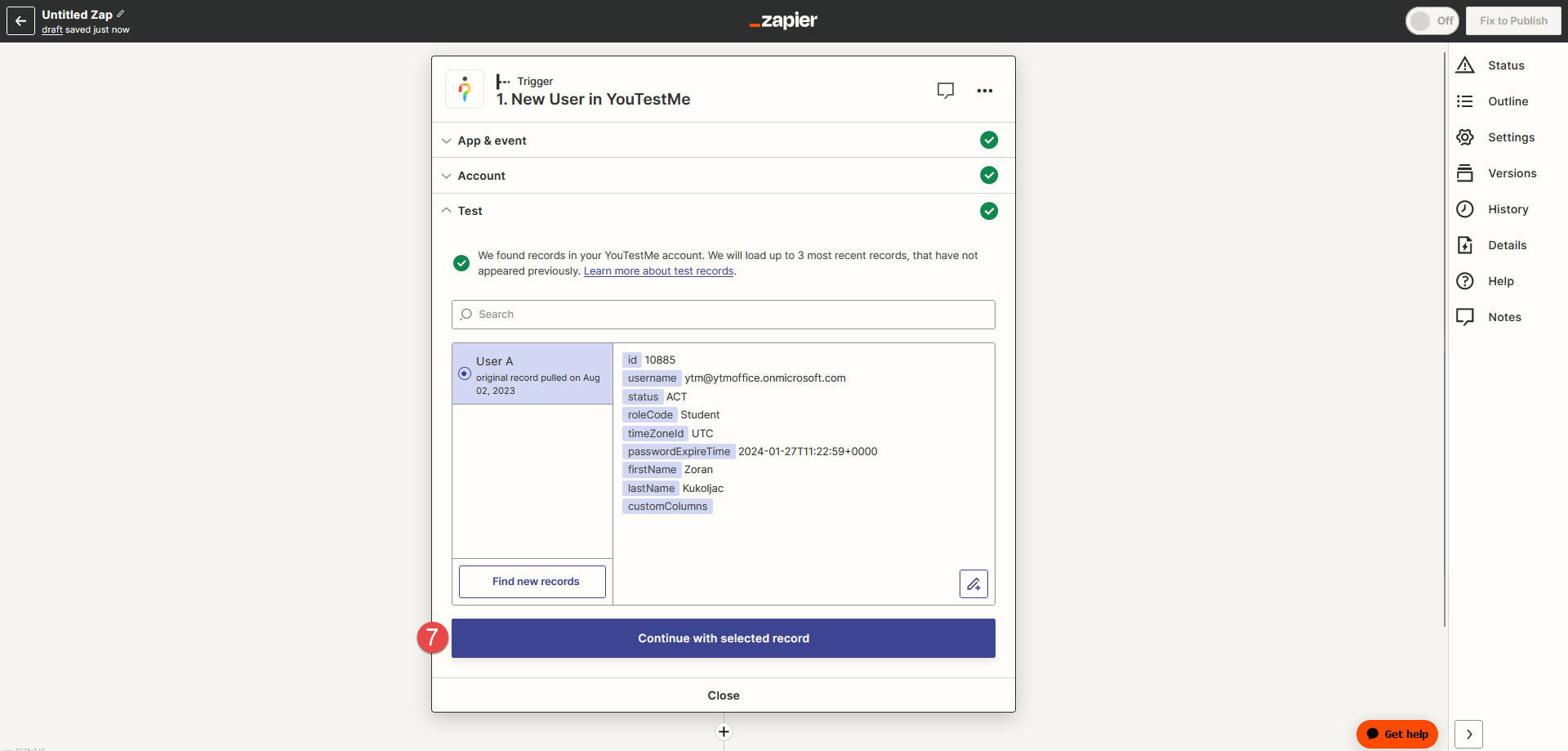
Task: Collapse the Test section
Action: tap(724, 211)
